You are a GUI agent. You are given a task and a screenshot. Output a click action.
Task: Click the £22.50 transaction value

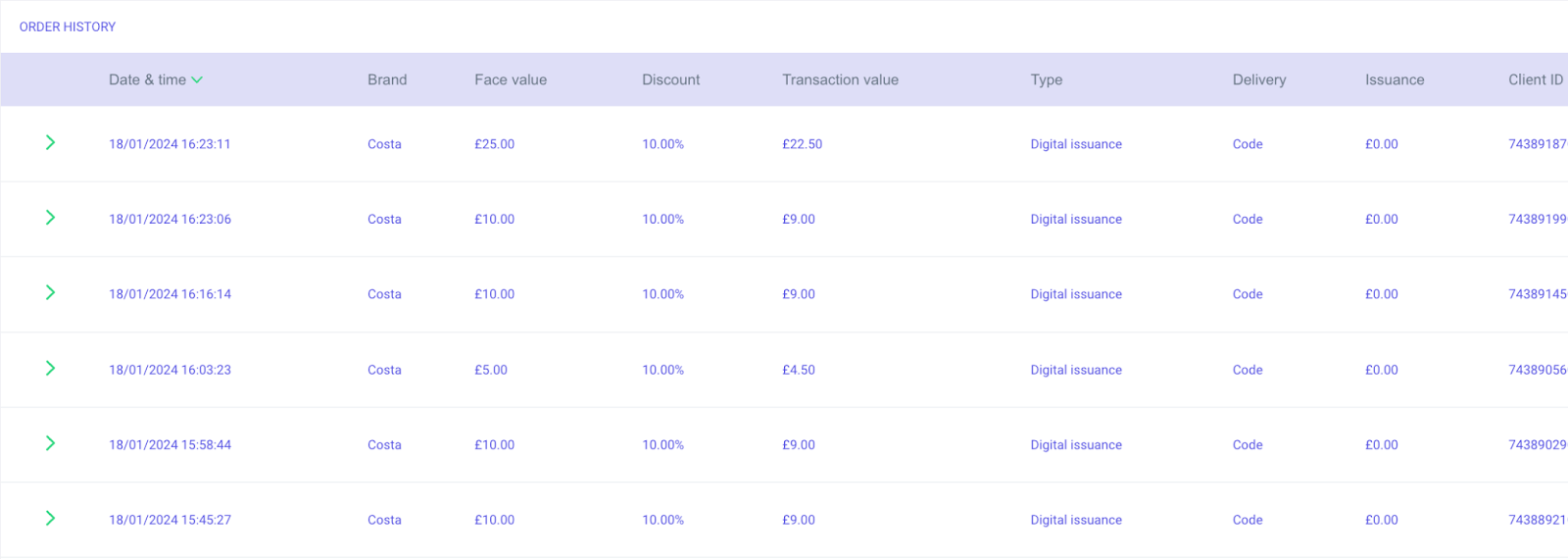pos(803,144)
